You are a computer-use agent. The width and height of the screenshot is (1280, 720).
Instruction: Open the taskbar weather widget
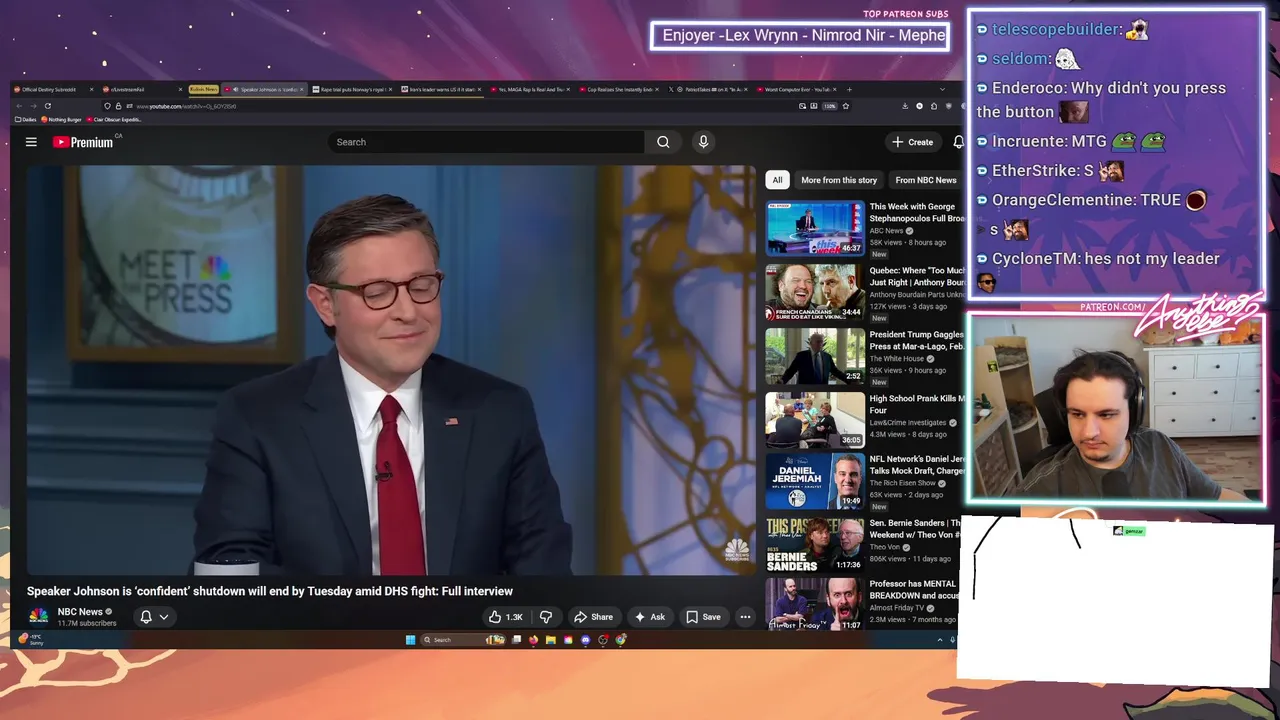click(32, 639)
